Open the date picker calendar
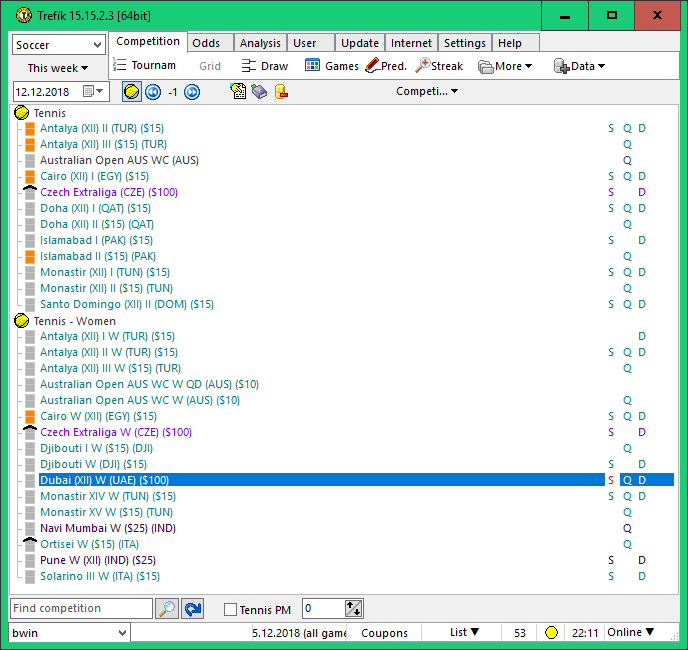This screenshot has height=650, width=688. pos(91,92)
